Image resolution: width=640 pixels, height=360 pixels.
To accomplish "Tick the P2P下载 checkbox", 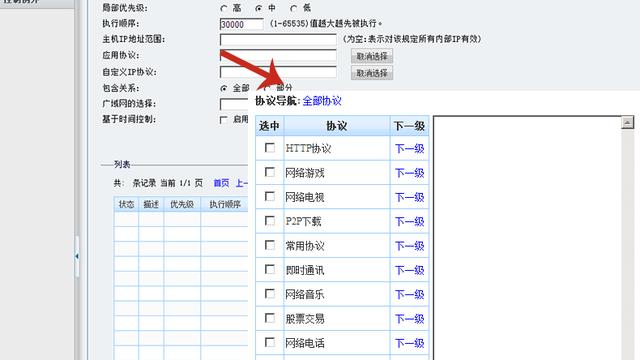I will (269, 221).
